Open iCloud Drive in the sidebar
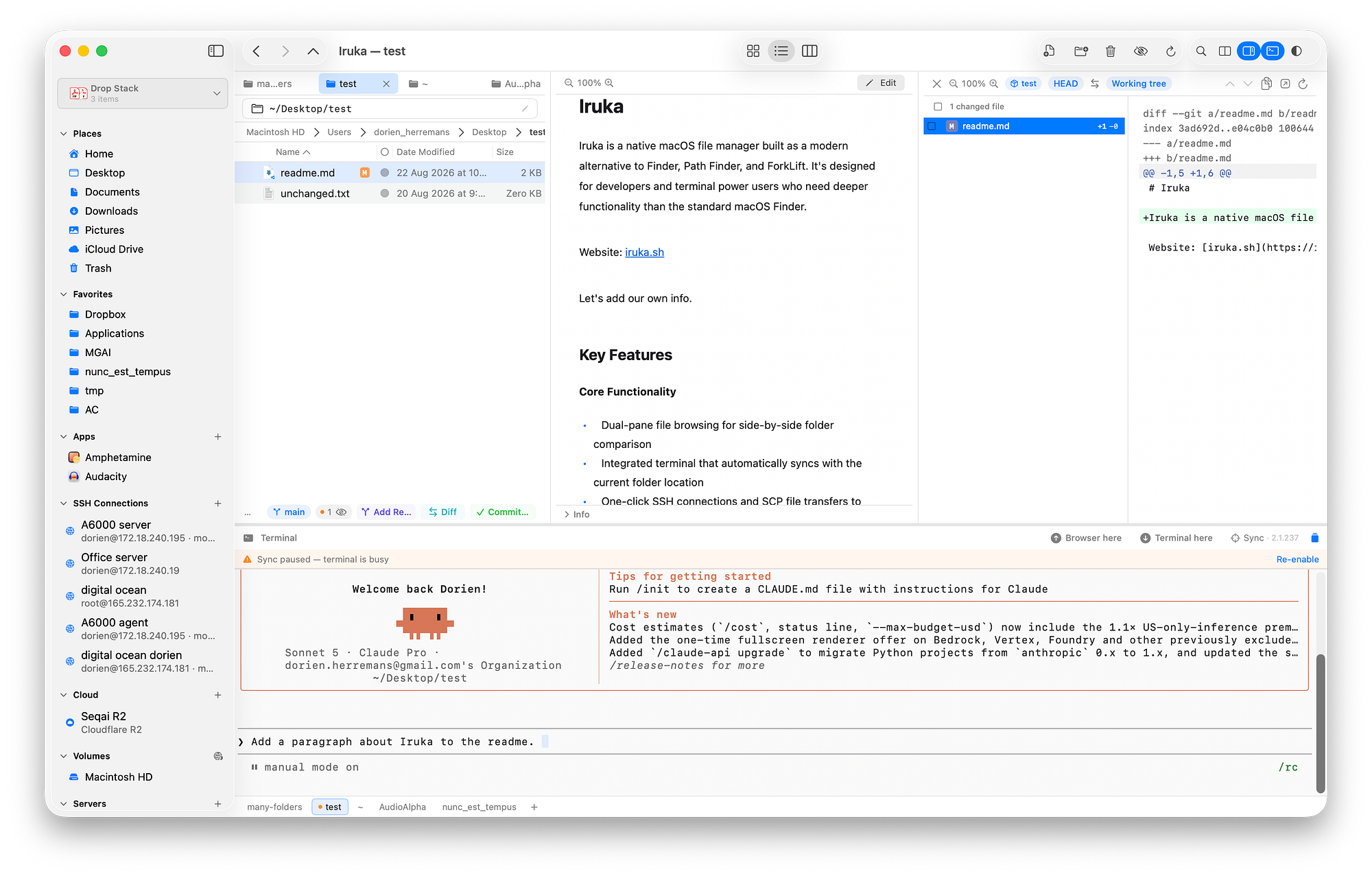The width and height of the screenshot is (1372, 876). [114, 250]
